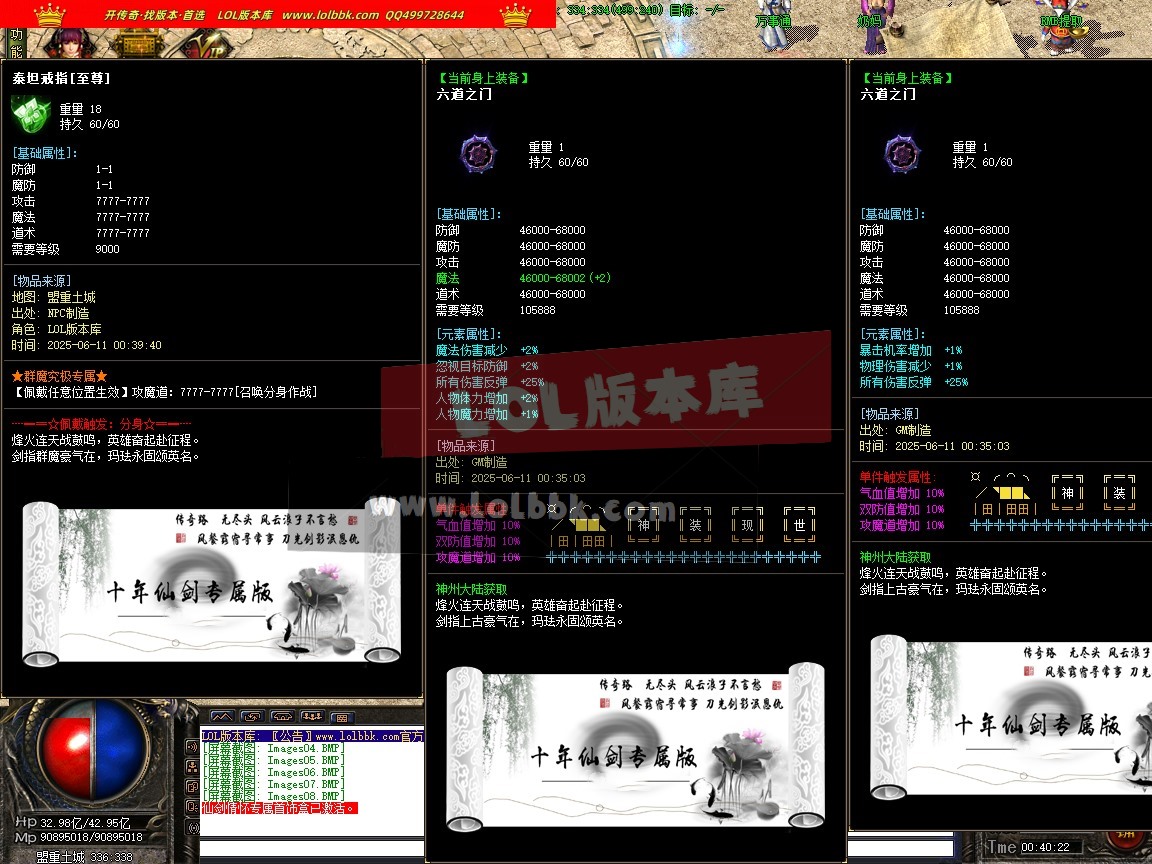Open the purple-haired character portrait
The height and width of the screenshot is (864, 1152).
(71, 43)
